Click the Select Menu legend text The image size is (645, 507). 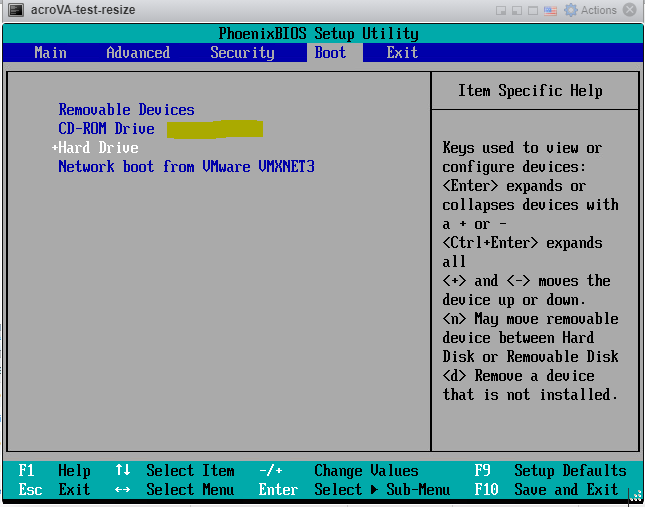[x=190, y=489]
